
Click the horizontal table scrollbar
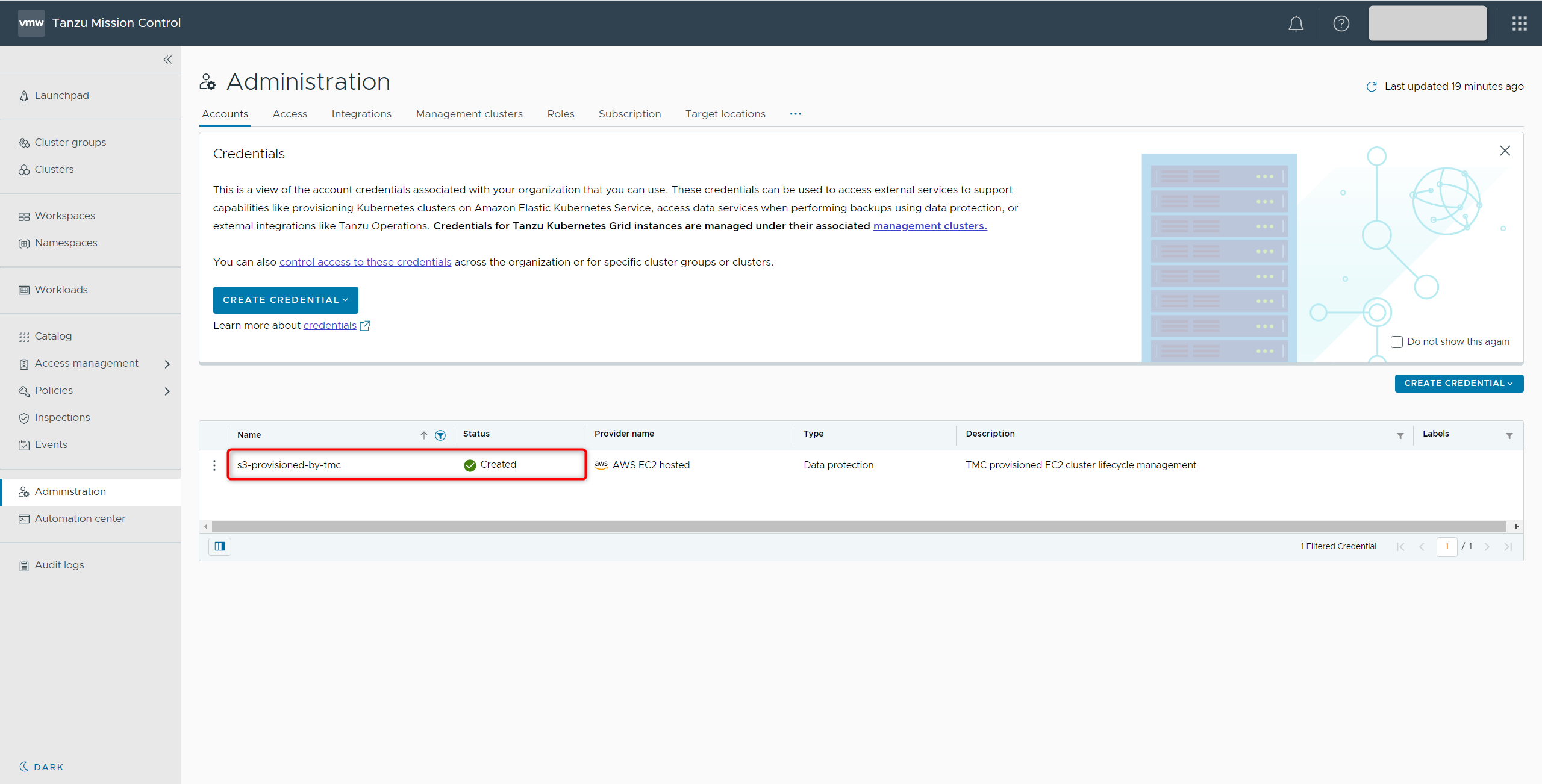click(x=858, y=526)
